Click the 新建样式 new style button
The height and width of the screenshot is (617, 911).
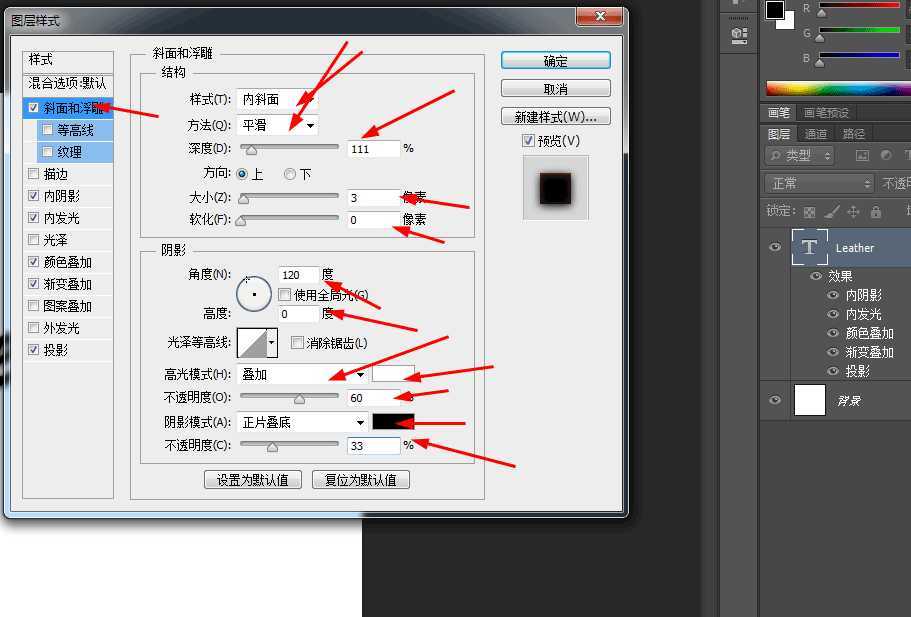[x=556, y=115]
